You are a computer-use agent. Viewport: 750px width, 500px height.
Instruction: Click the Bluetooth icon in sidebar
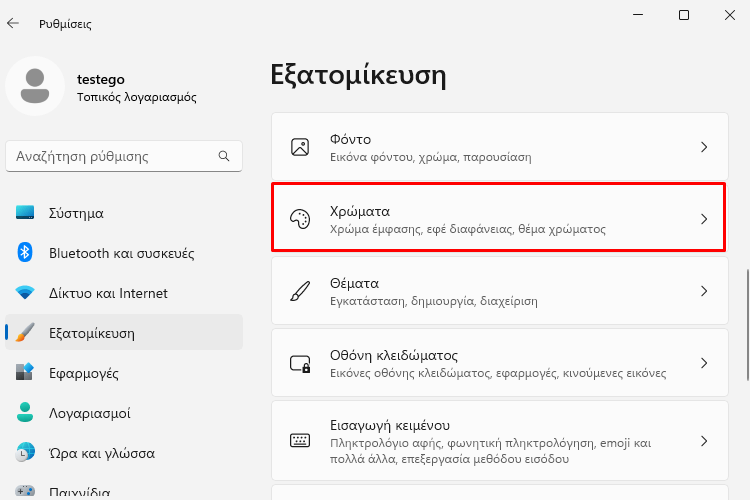[x=25, y=252]
